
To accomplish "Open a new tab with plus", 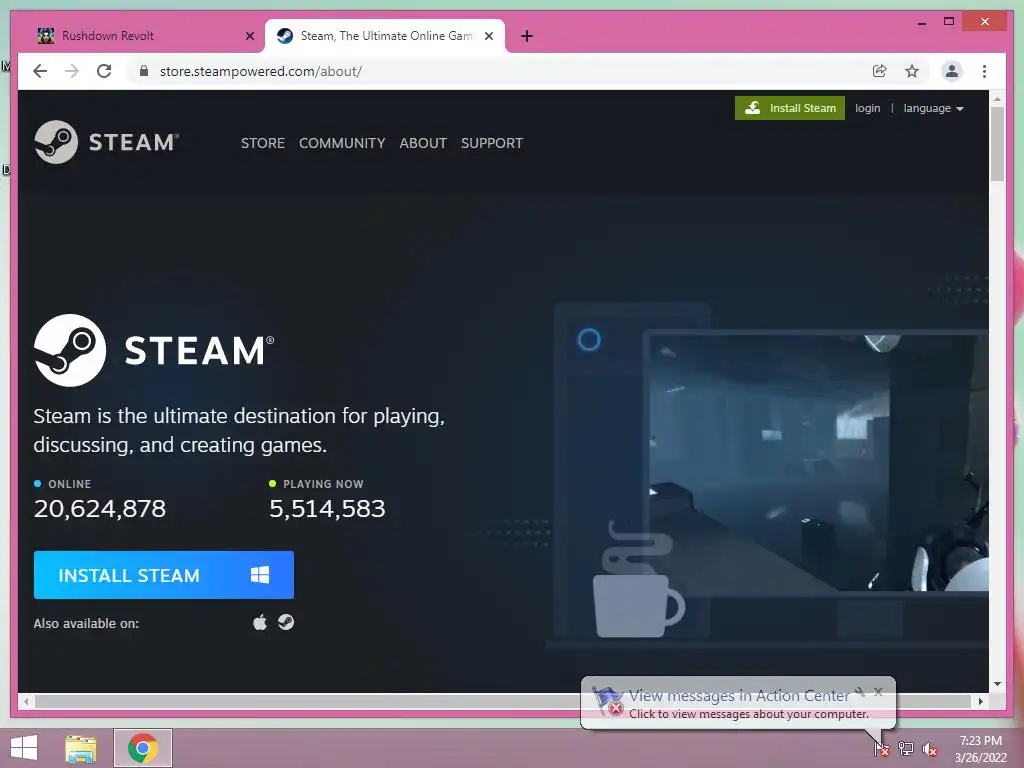I will click(x=527, y=36).
